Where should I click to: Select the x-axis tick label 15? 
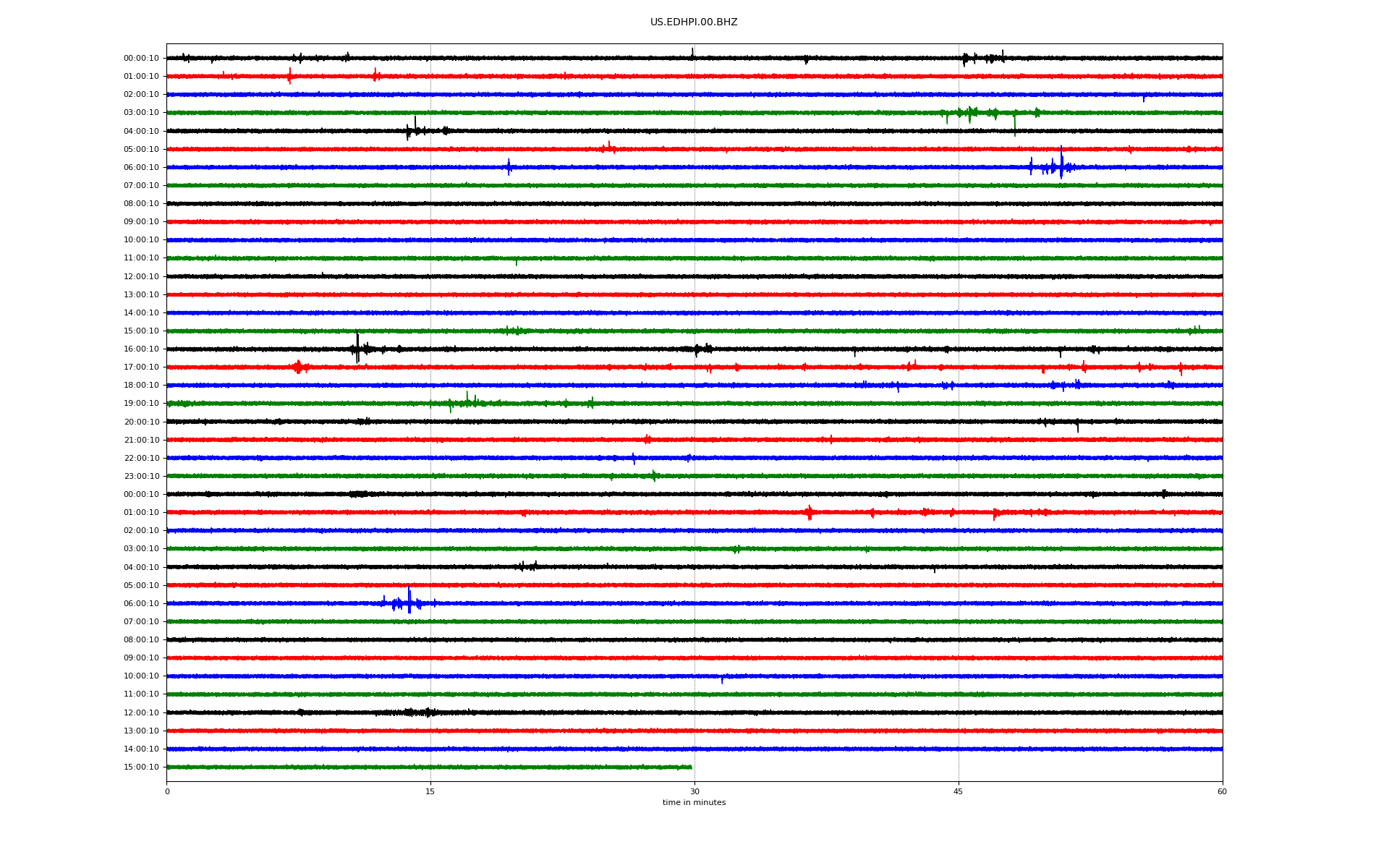[430, 791]
